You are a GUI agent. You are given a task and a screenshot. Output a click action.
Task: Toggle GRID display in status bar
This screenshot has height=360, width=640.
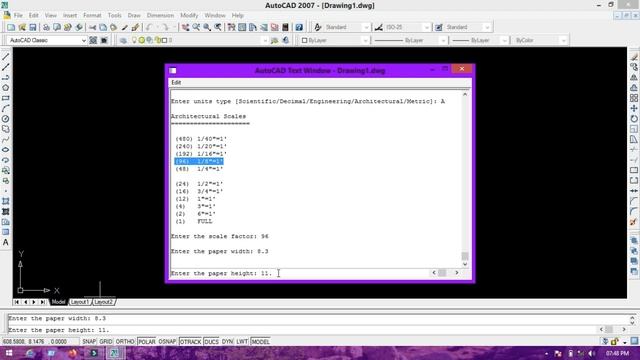[x=106, y=342]
